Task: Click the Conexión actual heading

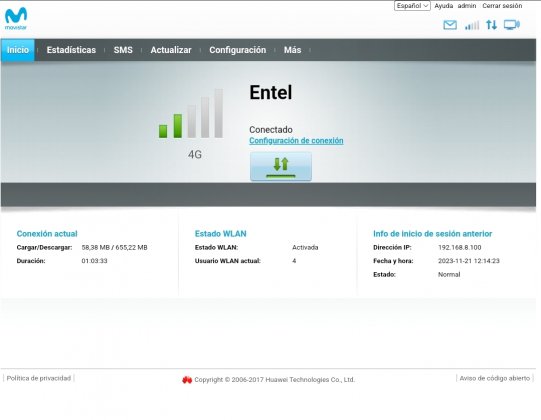Action: click(x=47, y=234)
